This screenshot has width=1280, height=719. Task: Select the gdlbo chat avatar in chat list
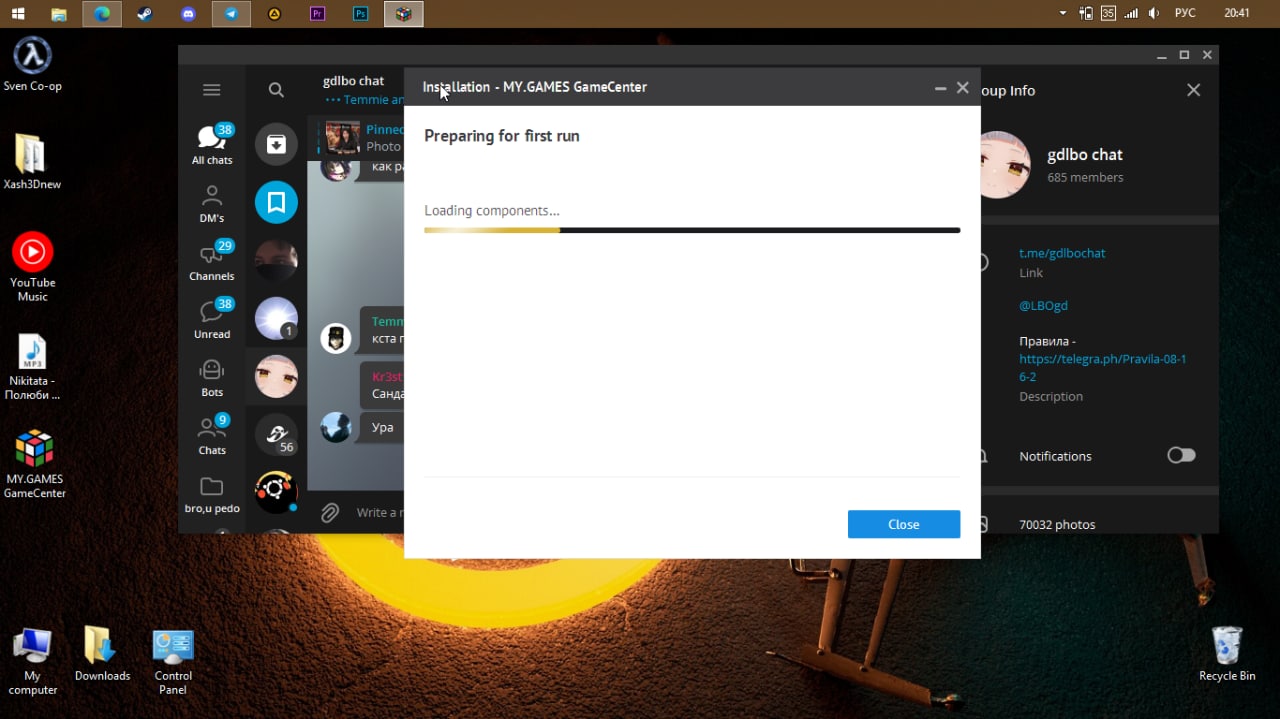pyautogui.click(x=276, y=376)
